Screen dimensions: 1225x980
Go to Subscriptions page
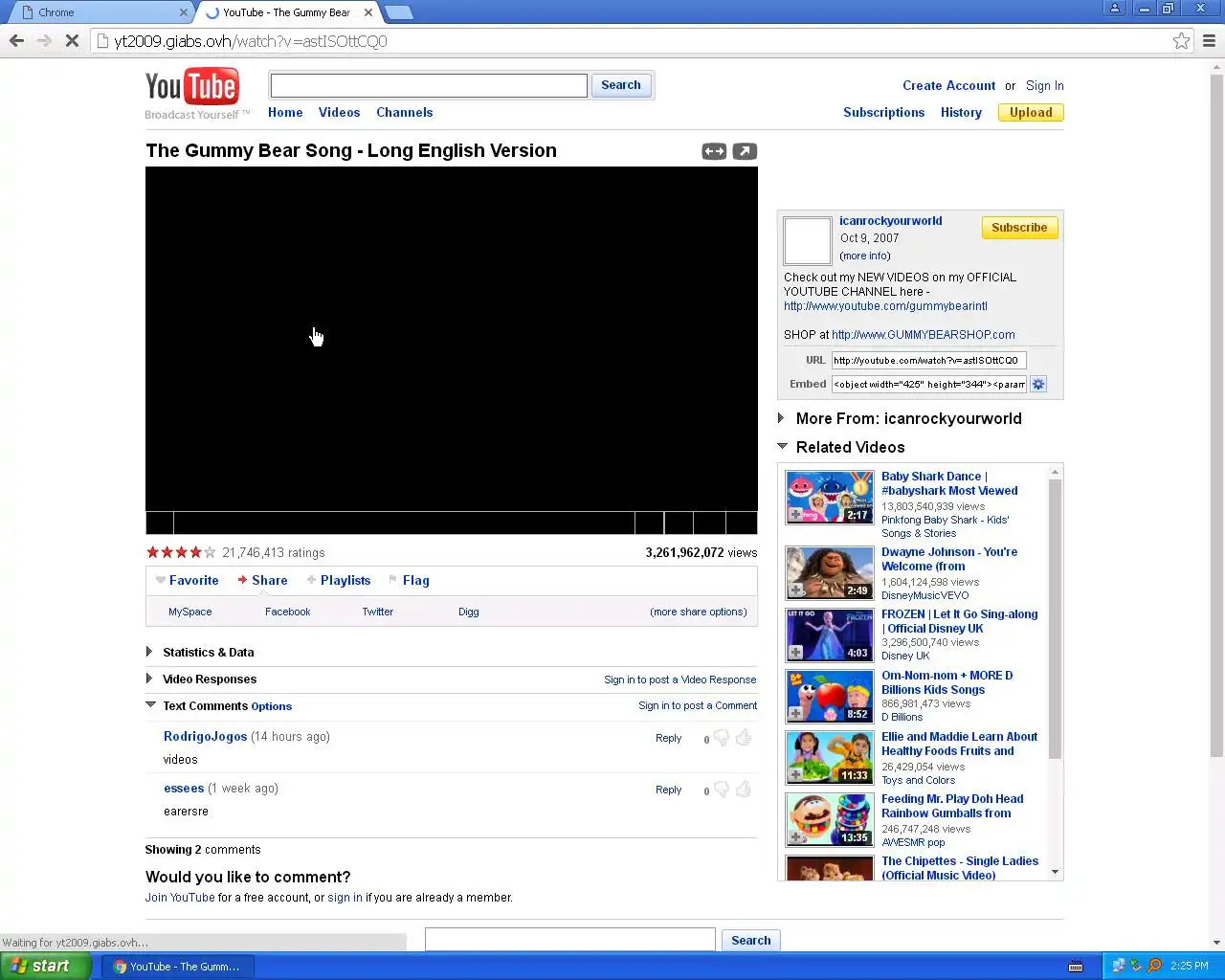click(x=883, y=112)
